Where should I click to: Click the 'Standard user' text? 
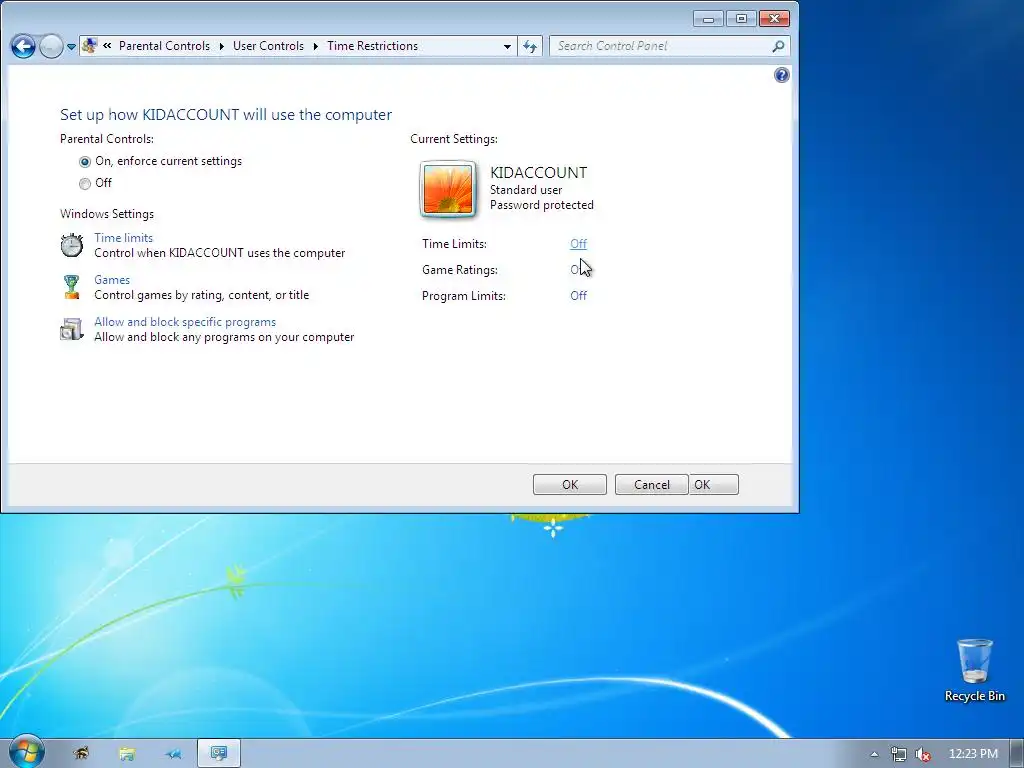pyautogui.click(x=526, y=190)
